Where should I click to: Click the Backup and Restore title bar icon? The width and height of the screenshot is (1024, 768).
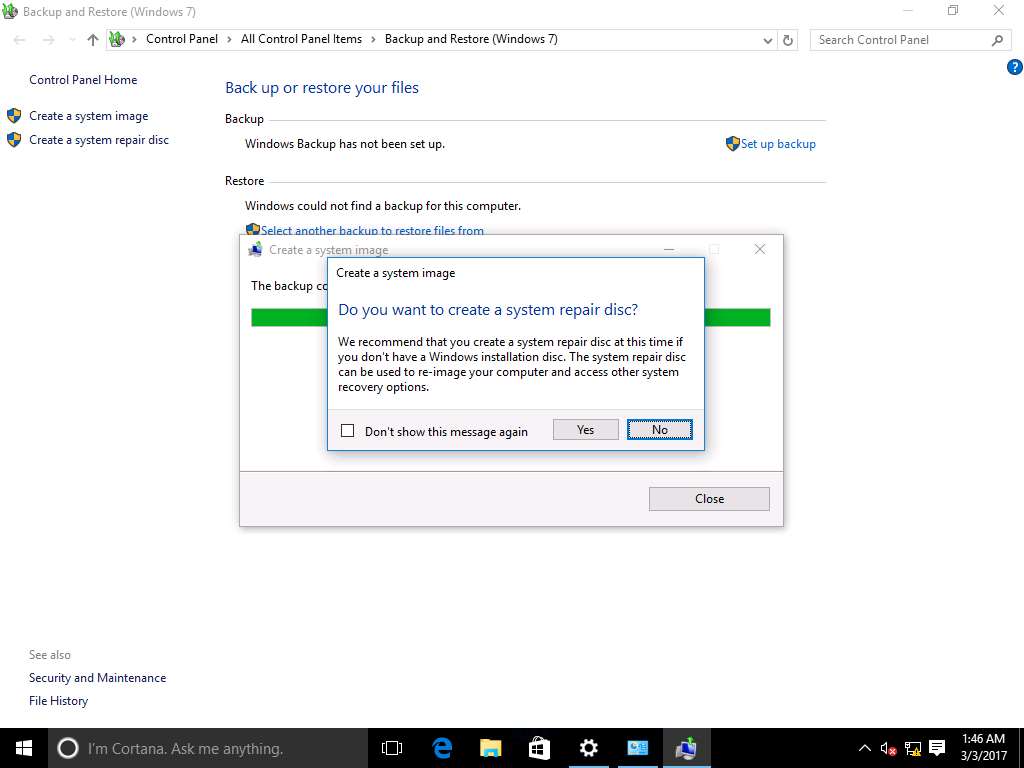coord(10,11)
